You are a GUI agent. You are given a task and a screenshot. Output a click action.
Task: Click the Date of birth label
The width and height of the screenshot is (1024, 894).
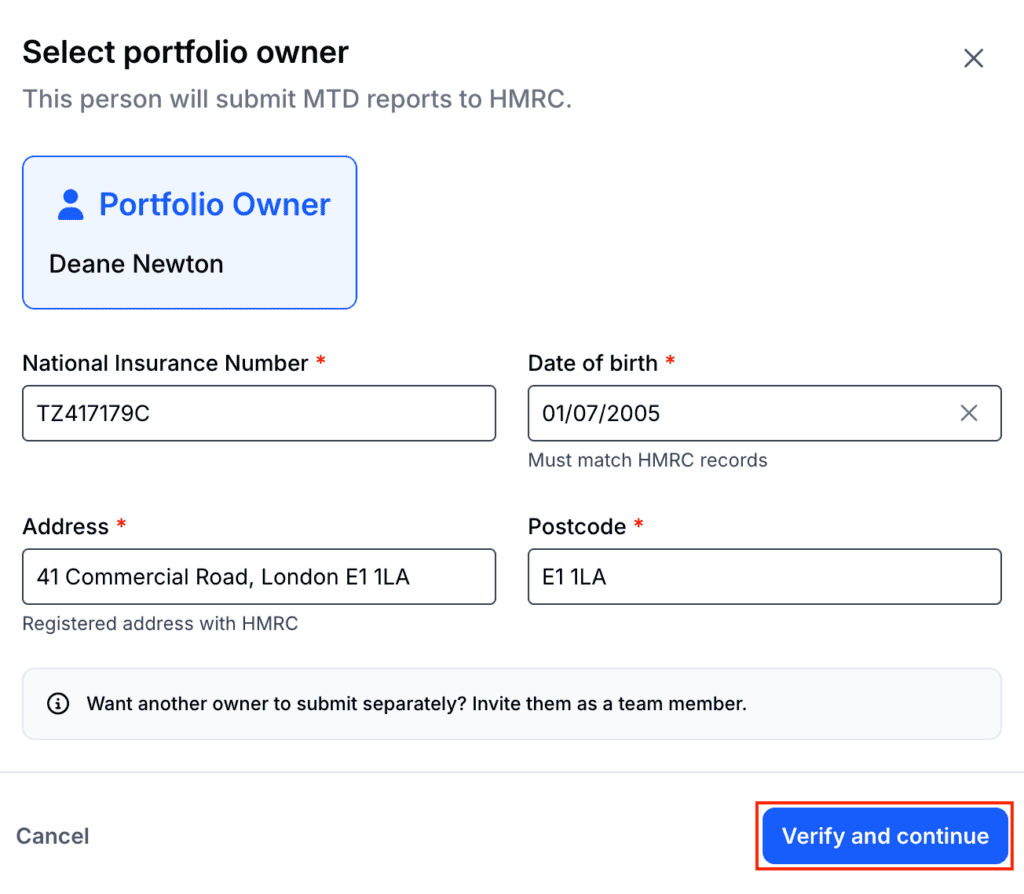coord(592,363)
